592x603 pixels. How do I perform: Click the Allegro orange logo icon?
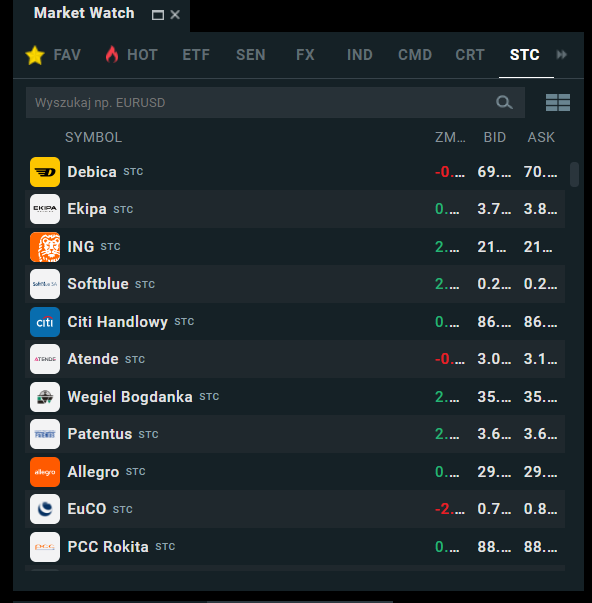point(45,472)
